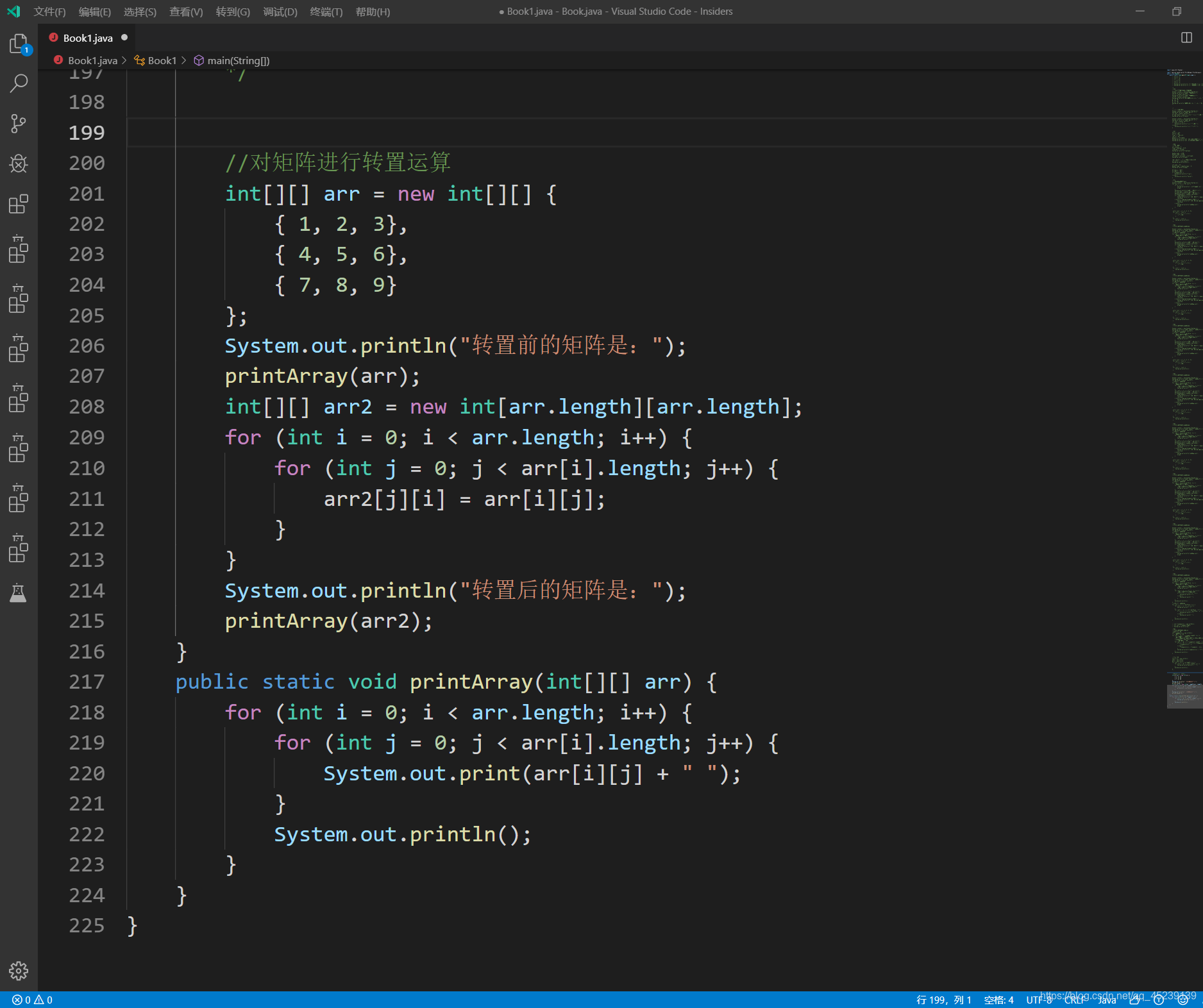Change language mode Java
Image resolution: width=1203 pixels, height=1008 pixels.
[1107, 1000]
